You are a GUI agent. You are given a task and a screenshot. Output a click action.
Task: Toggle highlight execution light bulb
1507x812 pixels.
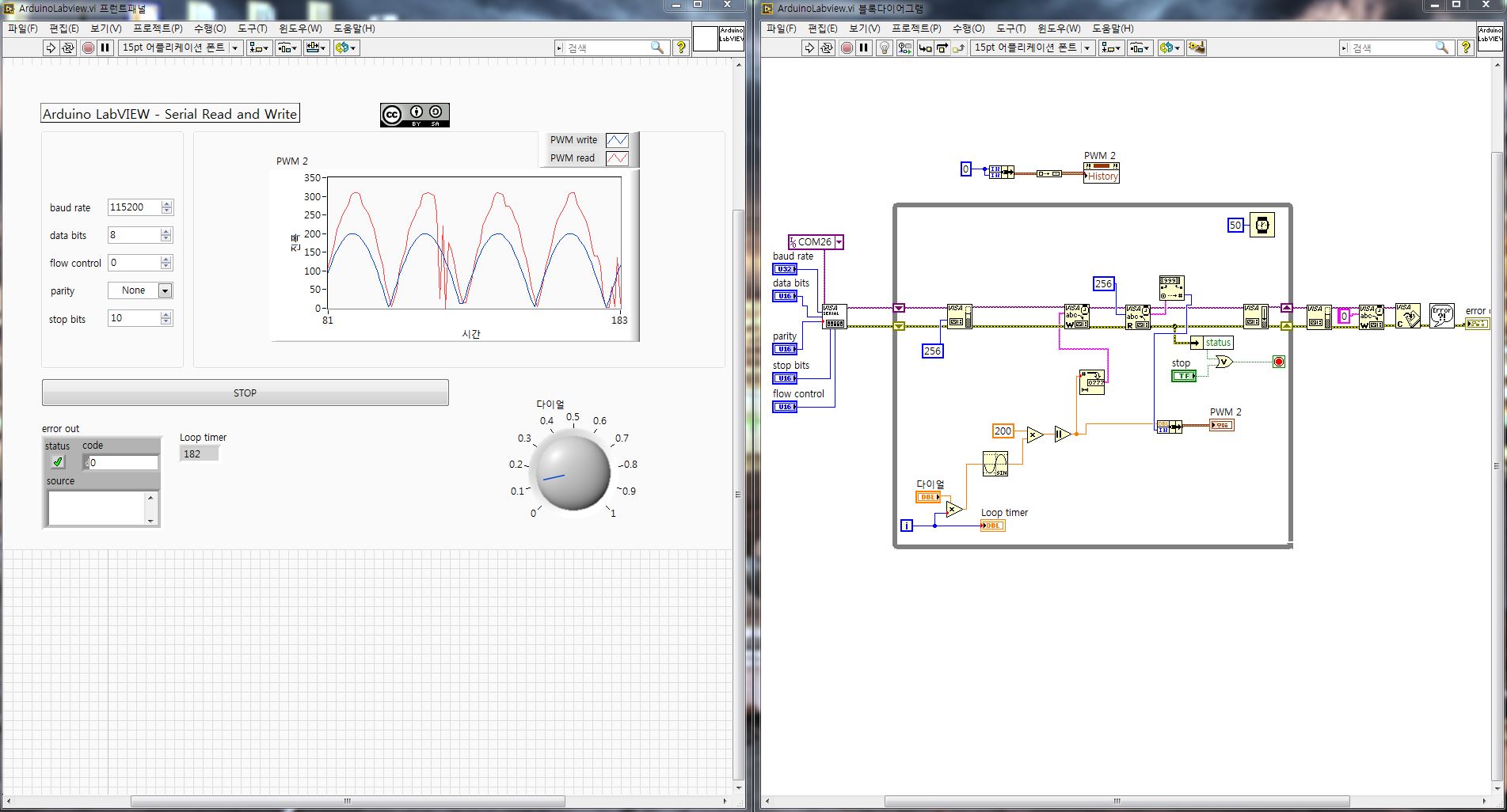click(885, 47)
